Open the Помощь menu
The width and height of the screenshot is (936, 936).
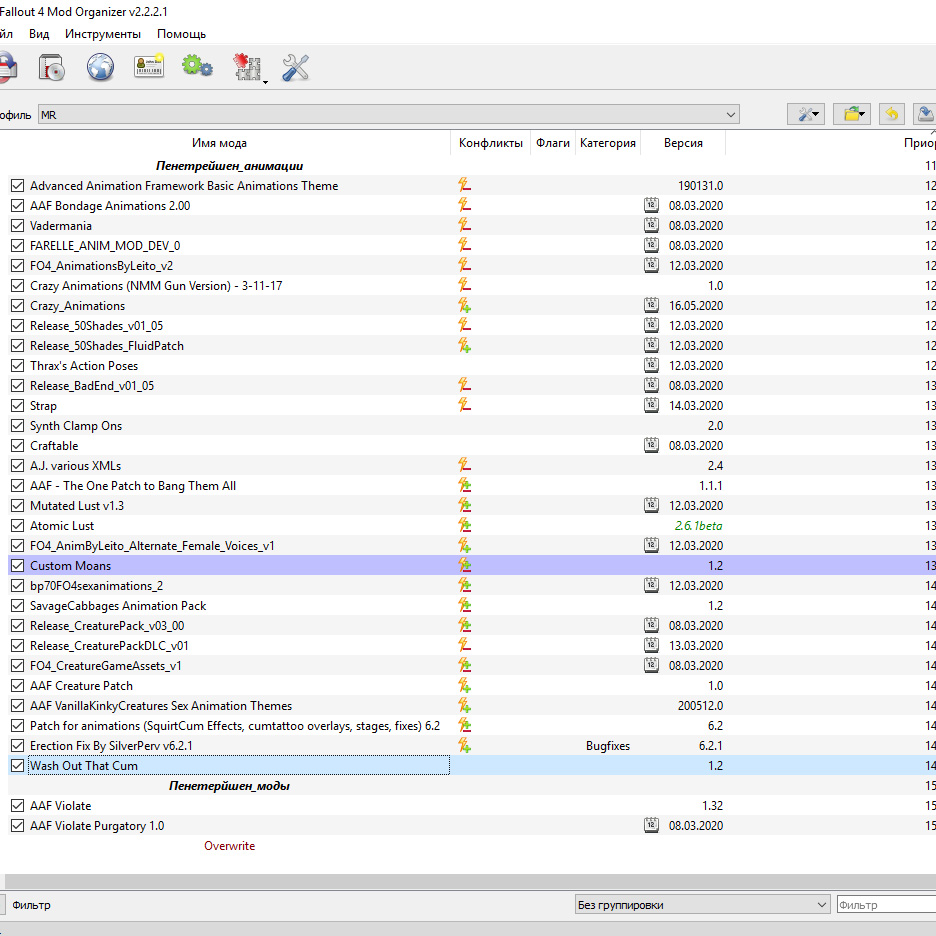click(x=181, y=34)
